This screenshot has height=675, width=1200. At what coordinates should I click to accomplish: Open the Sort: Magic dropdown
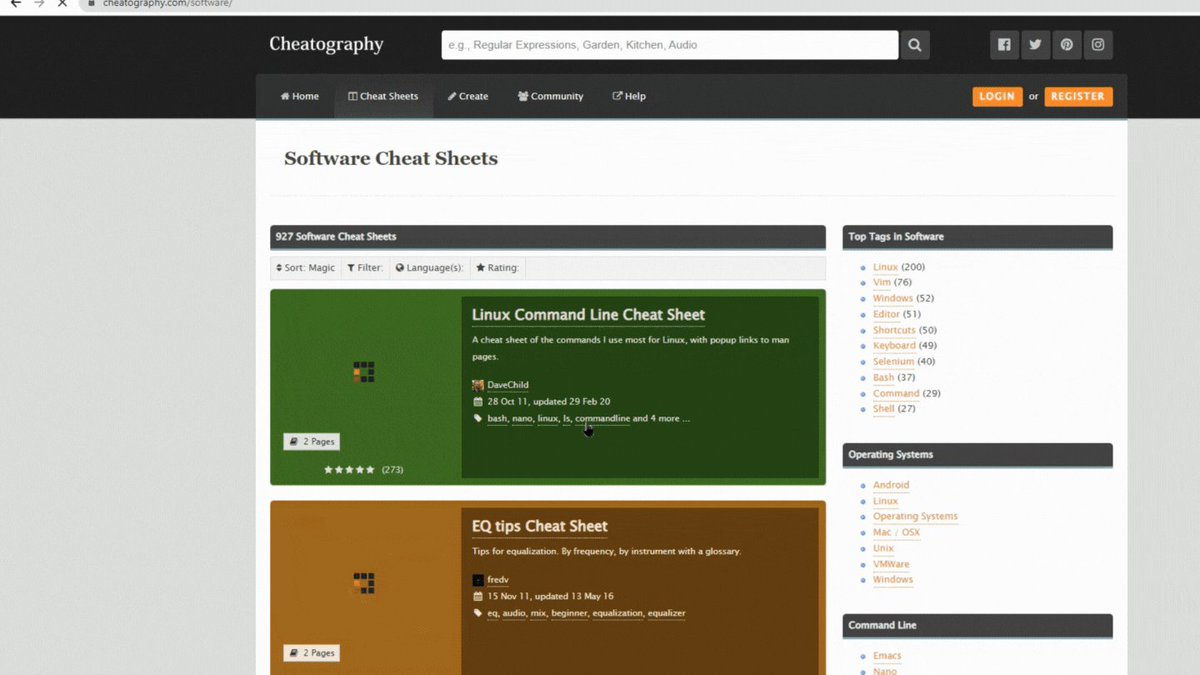[306, 268]
